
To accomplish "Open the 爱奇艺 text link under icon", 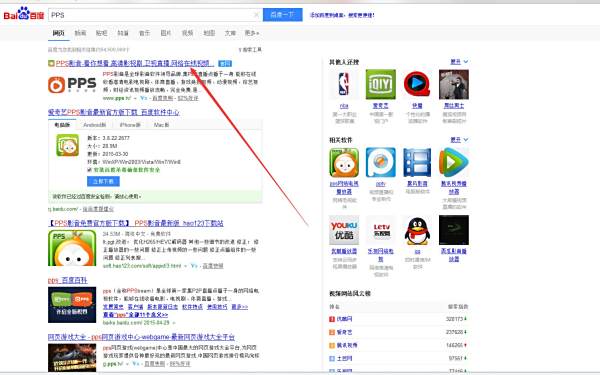I will click(x=381, y=106).
